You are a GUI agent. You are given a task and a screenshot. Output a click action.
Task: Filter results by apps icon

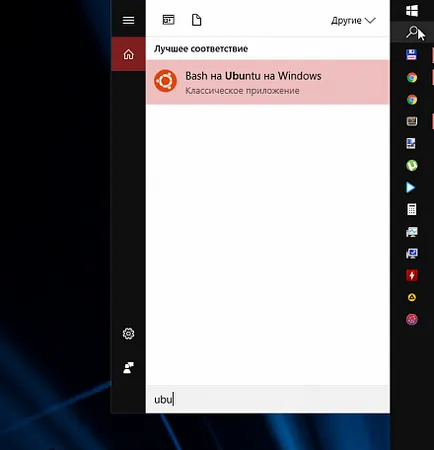168,20
